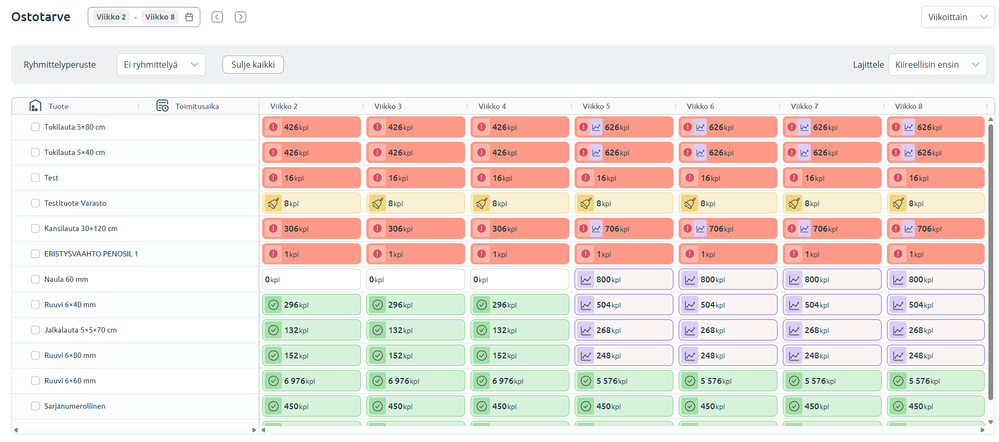Open the calendar icon in week range
The width and height of the screenshot is (999, 442).
[x=189, y=17]
